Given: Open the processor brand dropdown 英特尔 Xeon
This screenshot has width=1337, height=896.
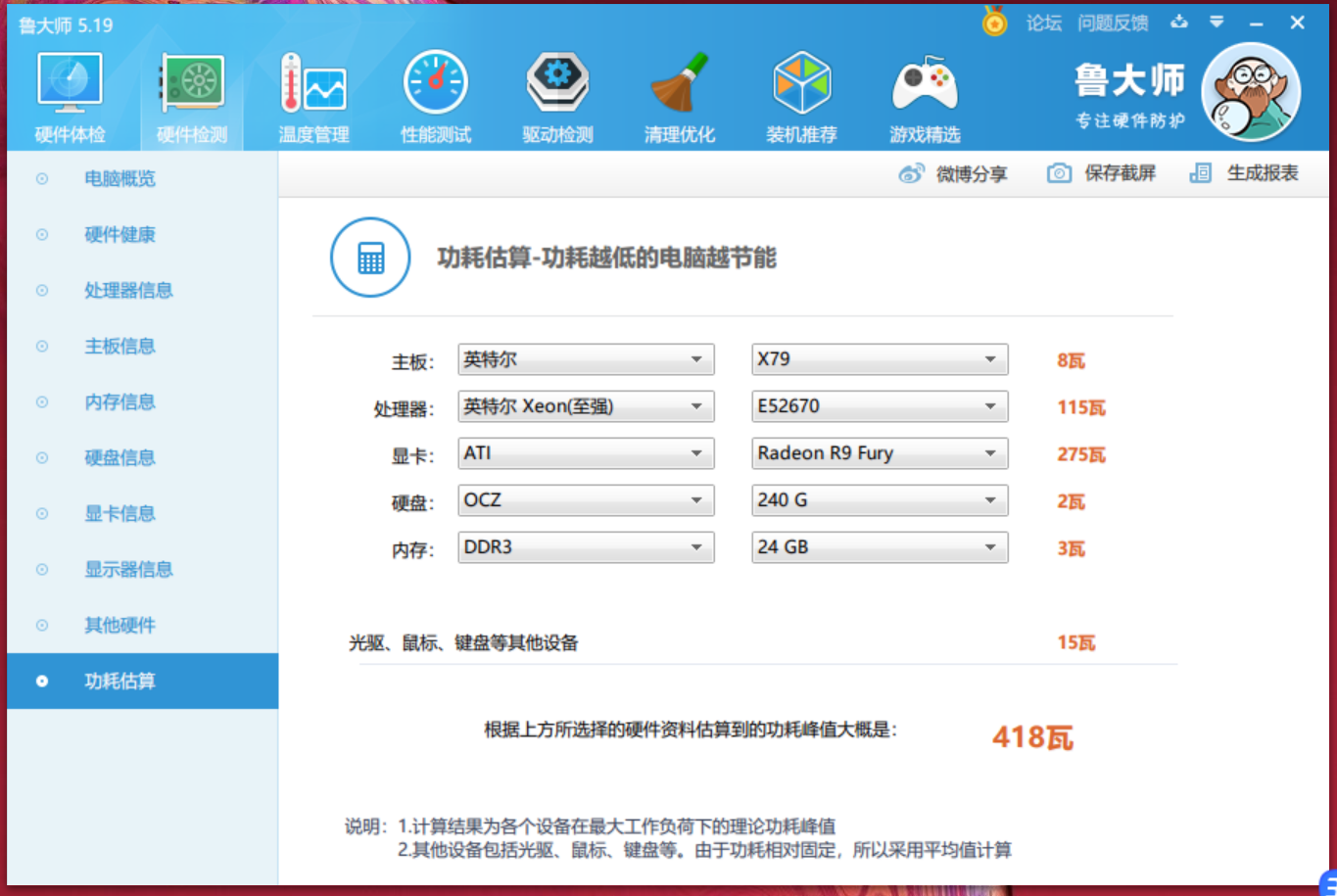Looking at the screenshot, I should pos(586,406).
